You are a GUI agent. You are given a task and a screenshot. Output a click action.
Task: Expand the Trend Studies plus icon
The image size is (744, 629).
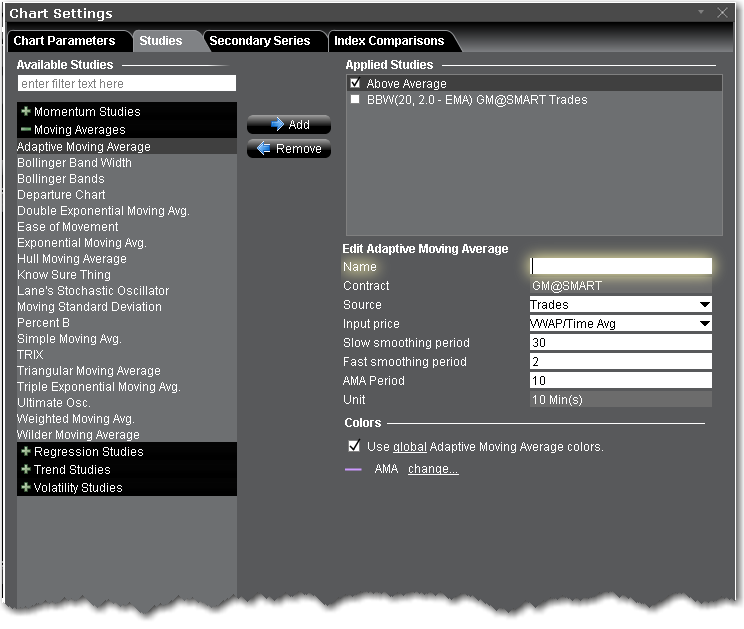click(26, 470)
